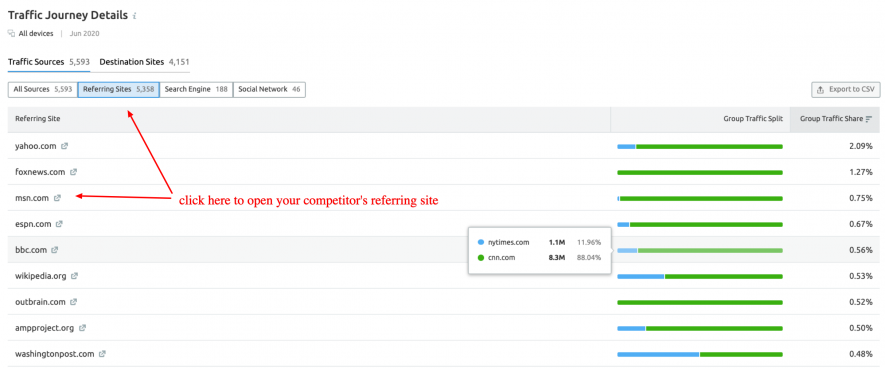Click 88.04% value in tooltip
The height and width of the screenshot is (368, 885).
589,257
